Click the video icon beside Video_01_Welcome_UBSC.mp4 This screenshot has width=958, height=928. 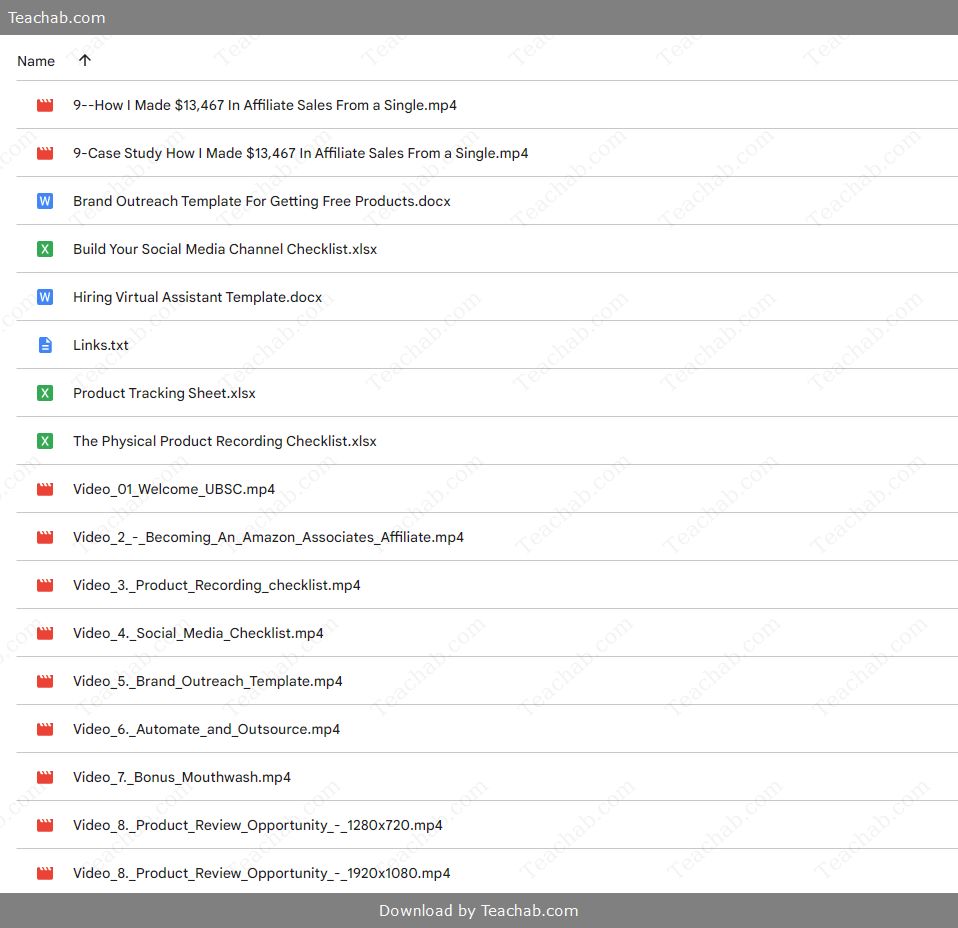pos(45,489)
